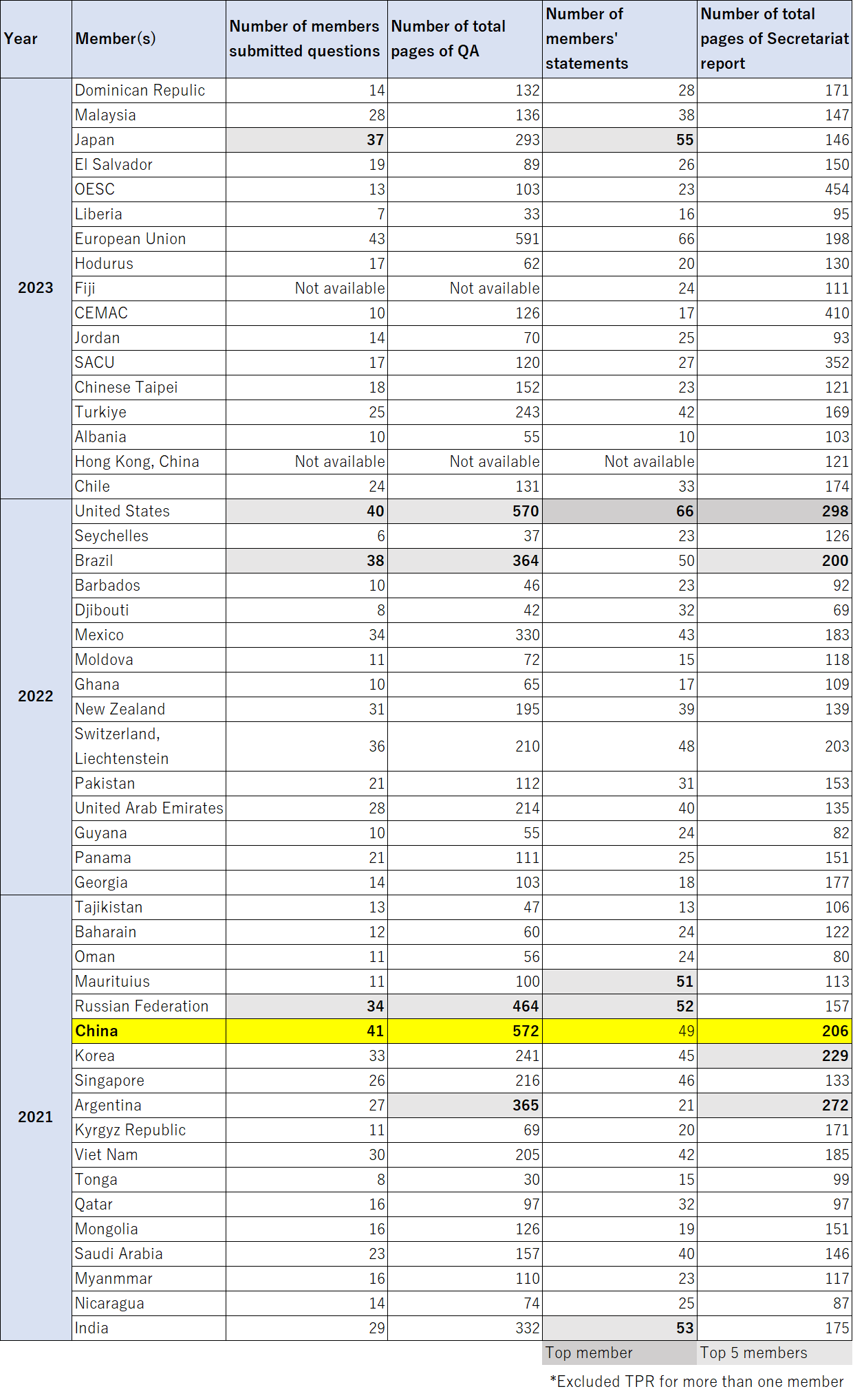
Task: Select the 'United States' cell
Action: click(x=149, y=512)
